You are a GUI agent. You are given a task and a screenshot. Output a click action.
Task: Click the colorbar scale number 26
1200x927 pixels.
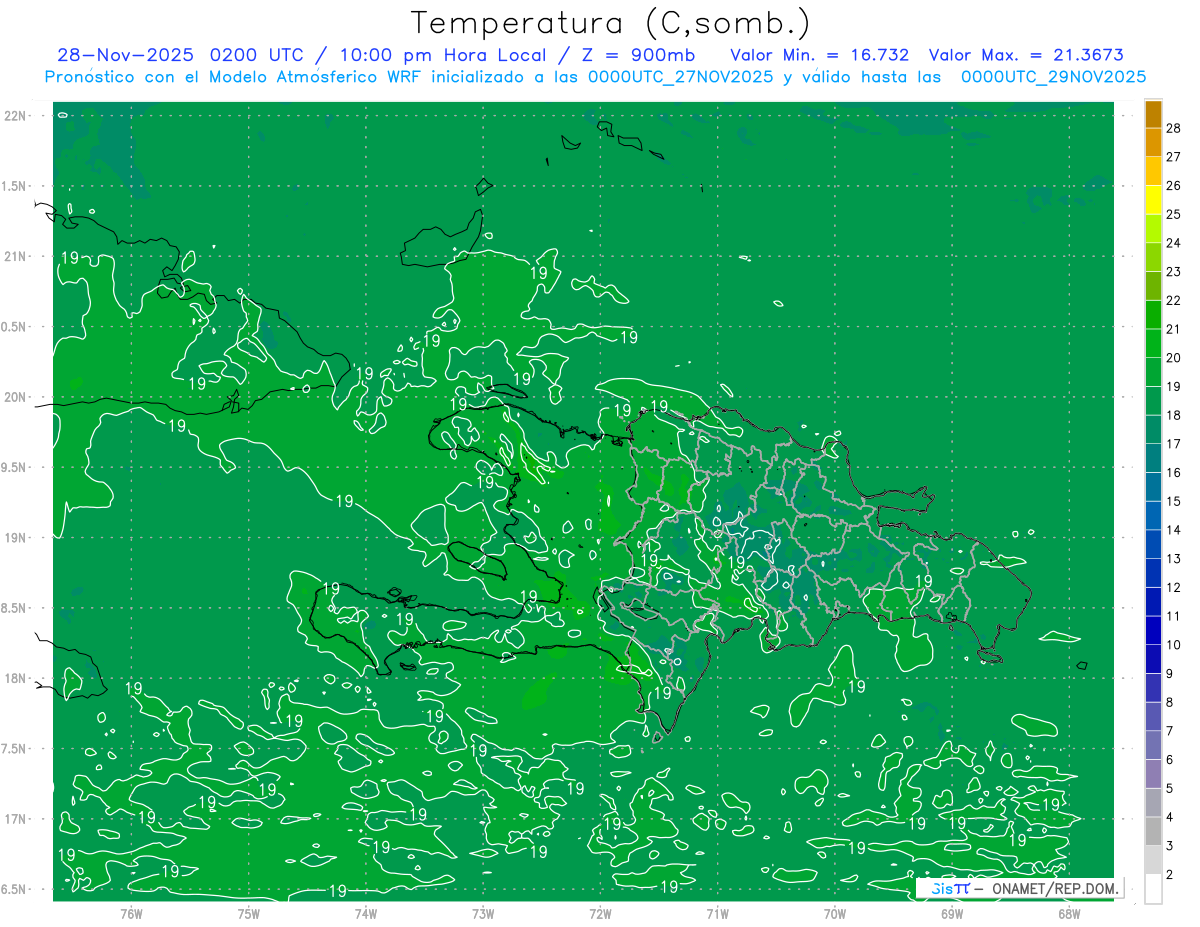(1173, 186)
